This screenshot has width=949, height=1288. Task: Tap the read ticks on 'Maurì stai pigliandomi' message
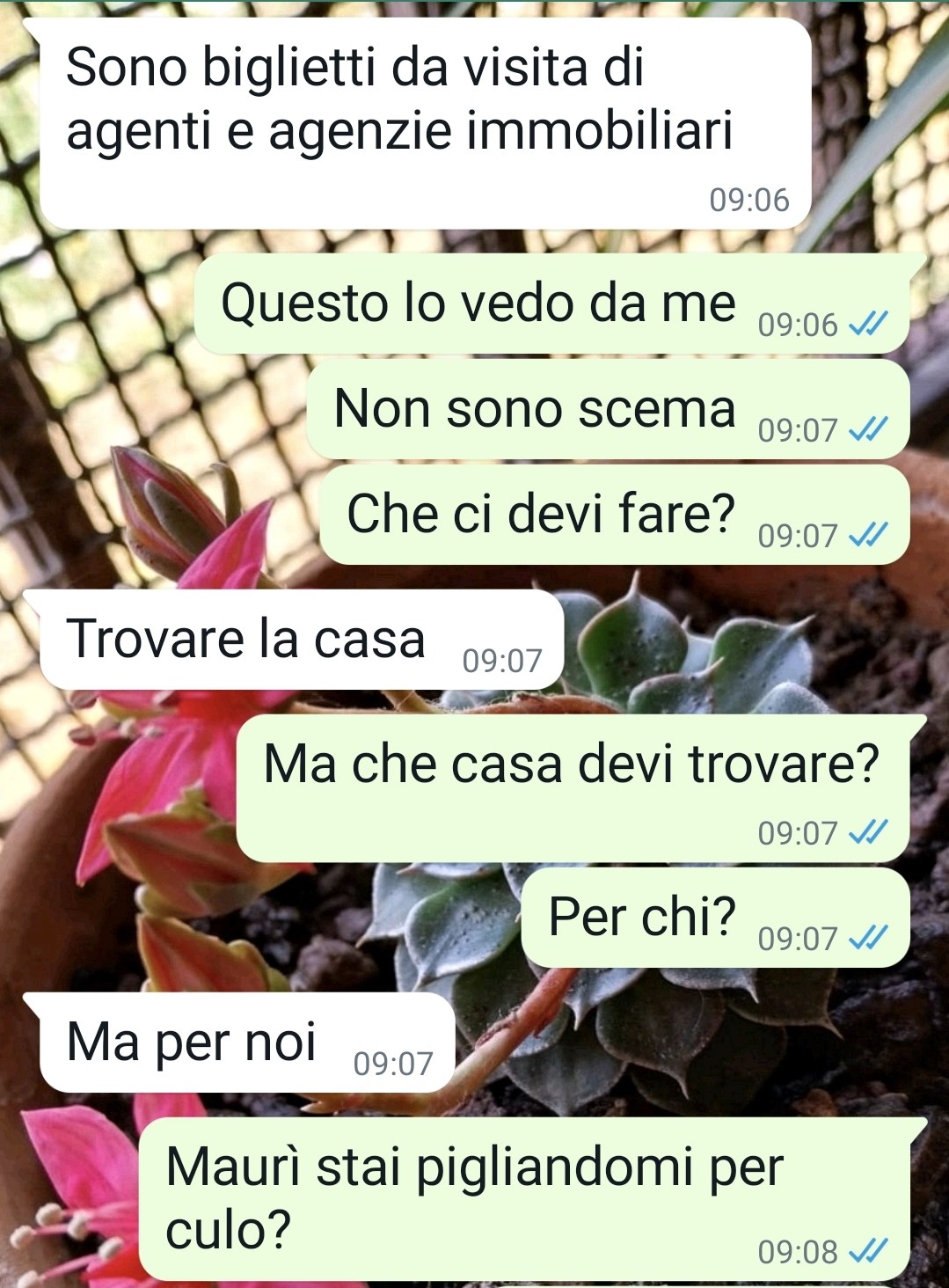pos(867,1250)
